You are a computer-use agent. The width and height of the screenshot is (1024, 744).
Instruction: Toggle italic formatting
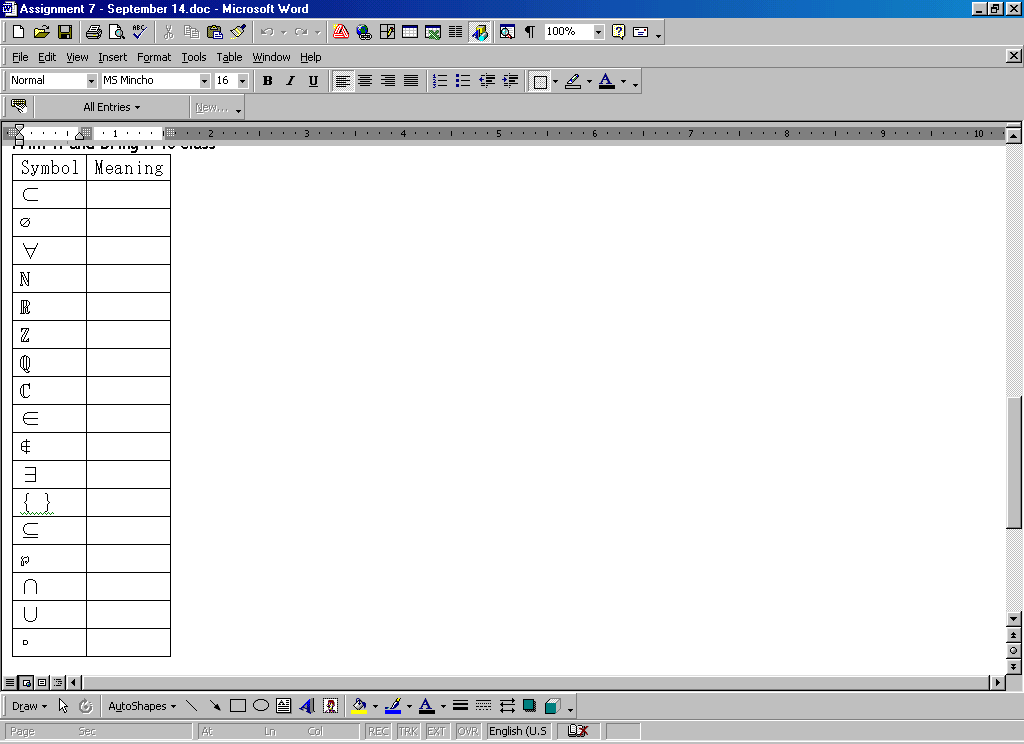click(291, 81)
